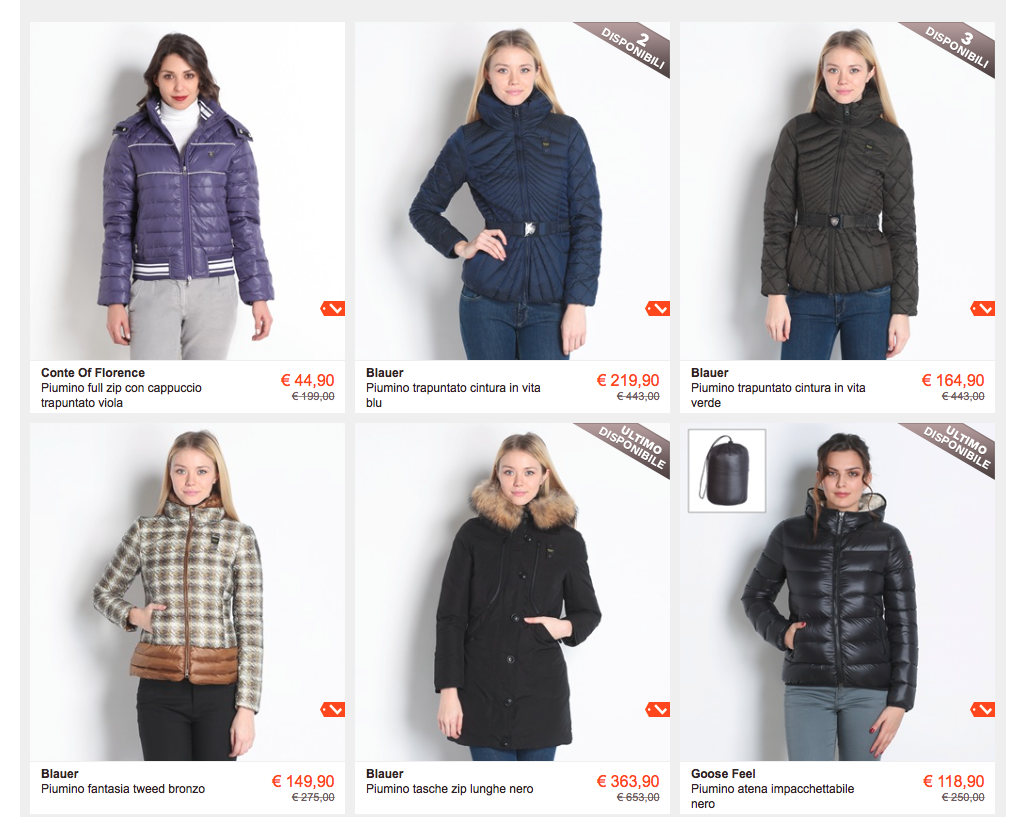1020x817 pixels.
Task: Click the Goose Feel brand name
Action: (723, 773)
